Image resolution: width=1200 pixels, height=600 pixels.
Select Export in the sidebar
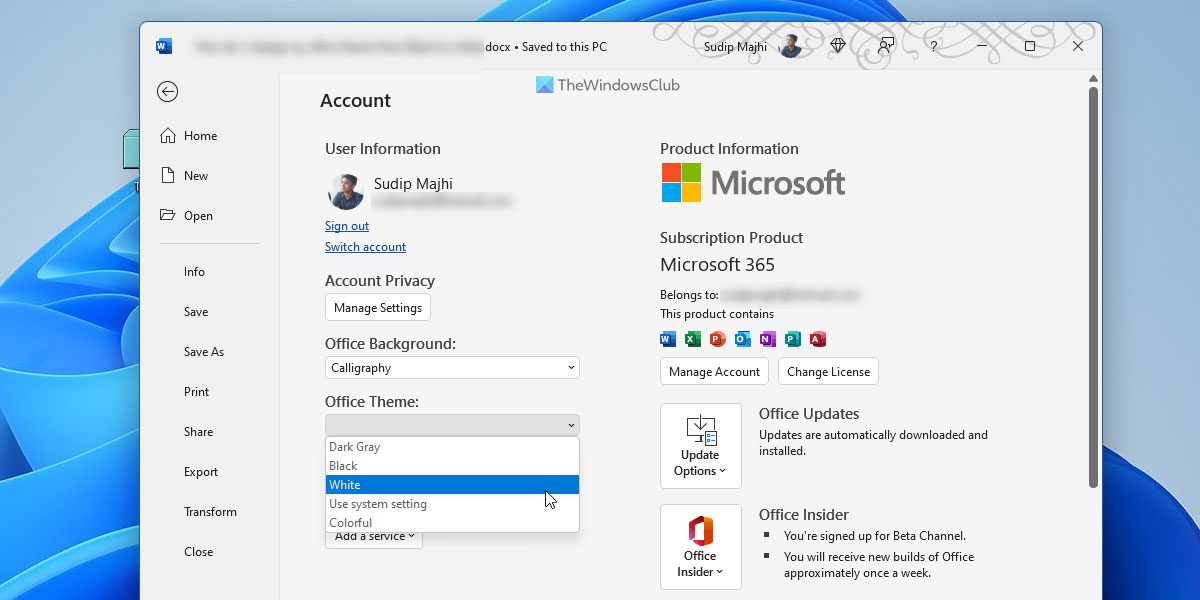pos(201,472)
